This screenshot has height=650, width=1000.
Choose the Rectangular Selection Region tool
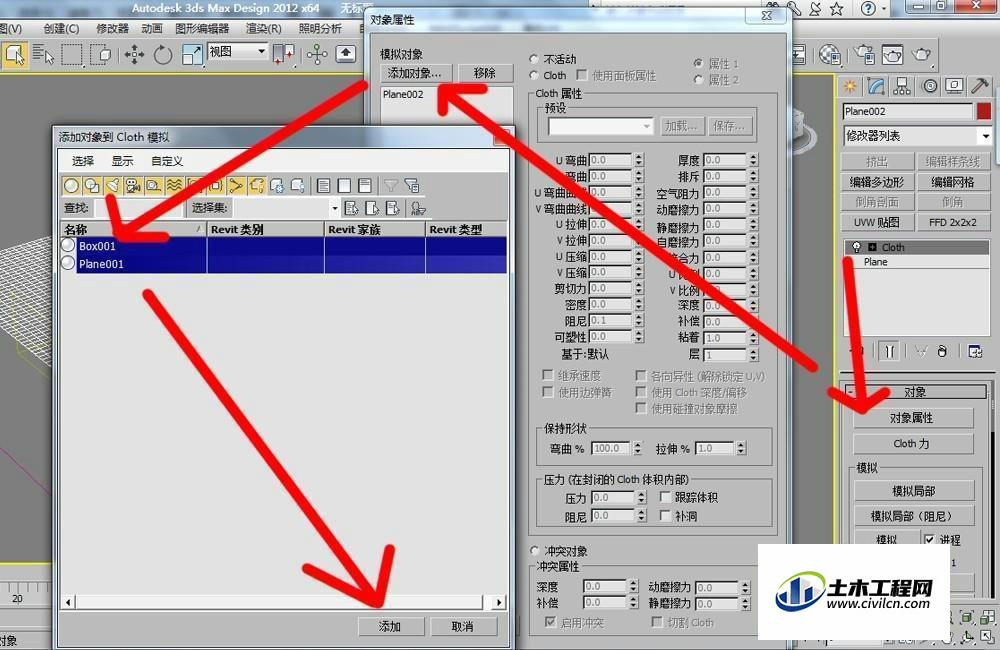71,55
